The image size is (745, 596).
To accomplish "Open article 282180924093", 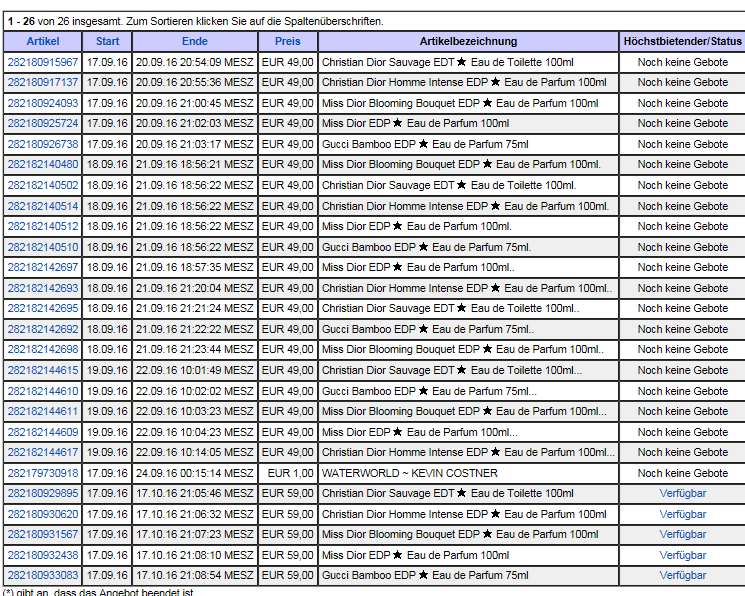I will tap(43, 103).
